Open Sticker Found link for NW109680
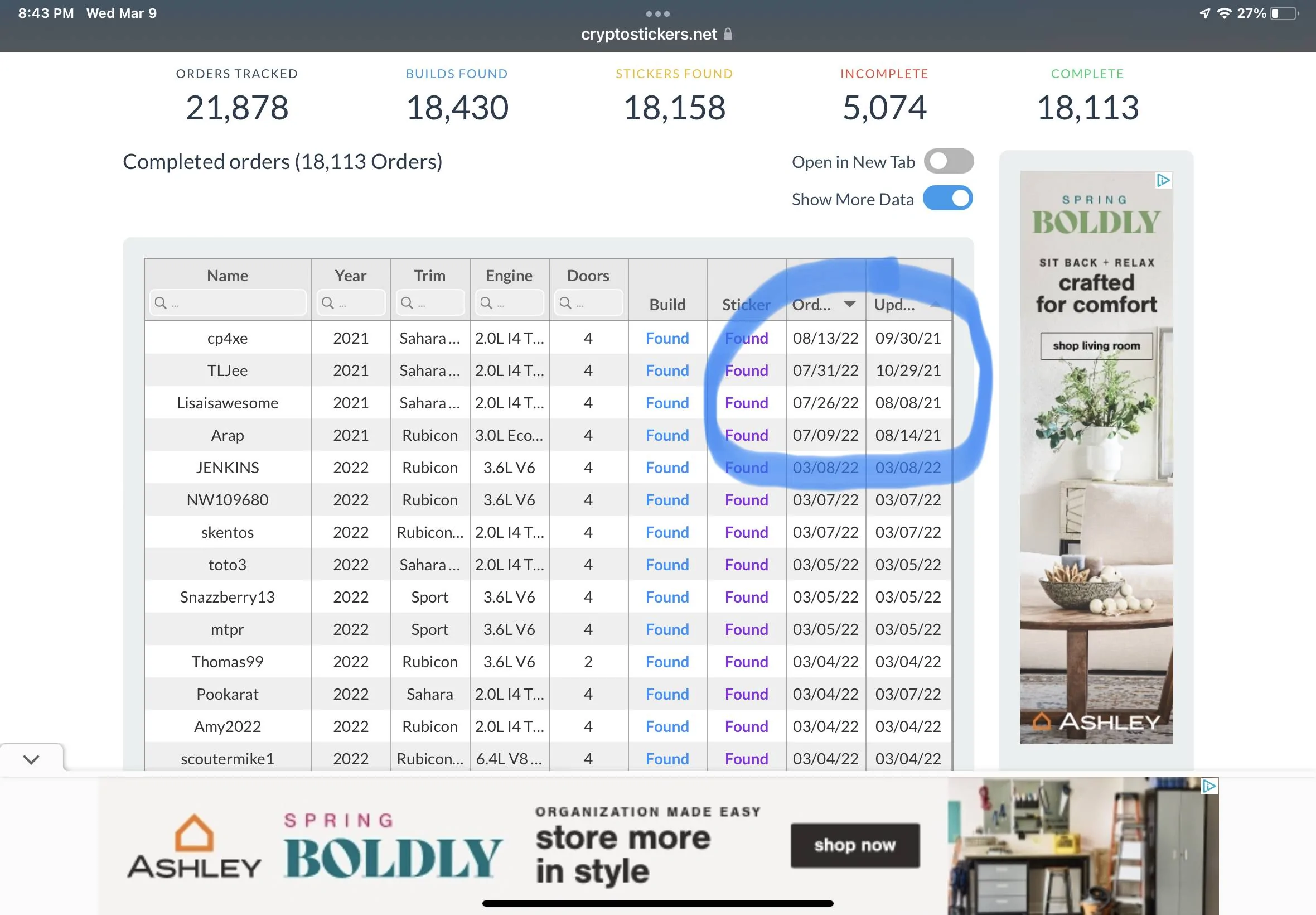 [x=747, y=500]
